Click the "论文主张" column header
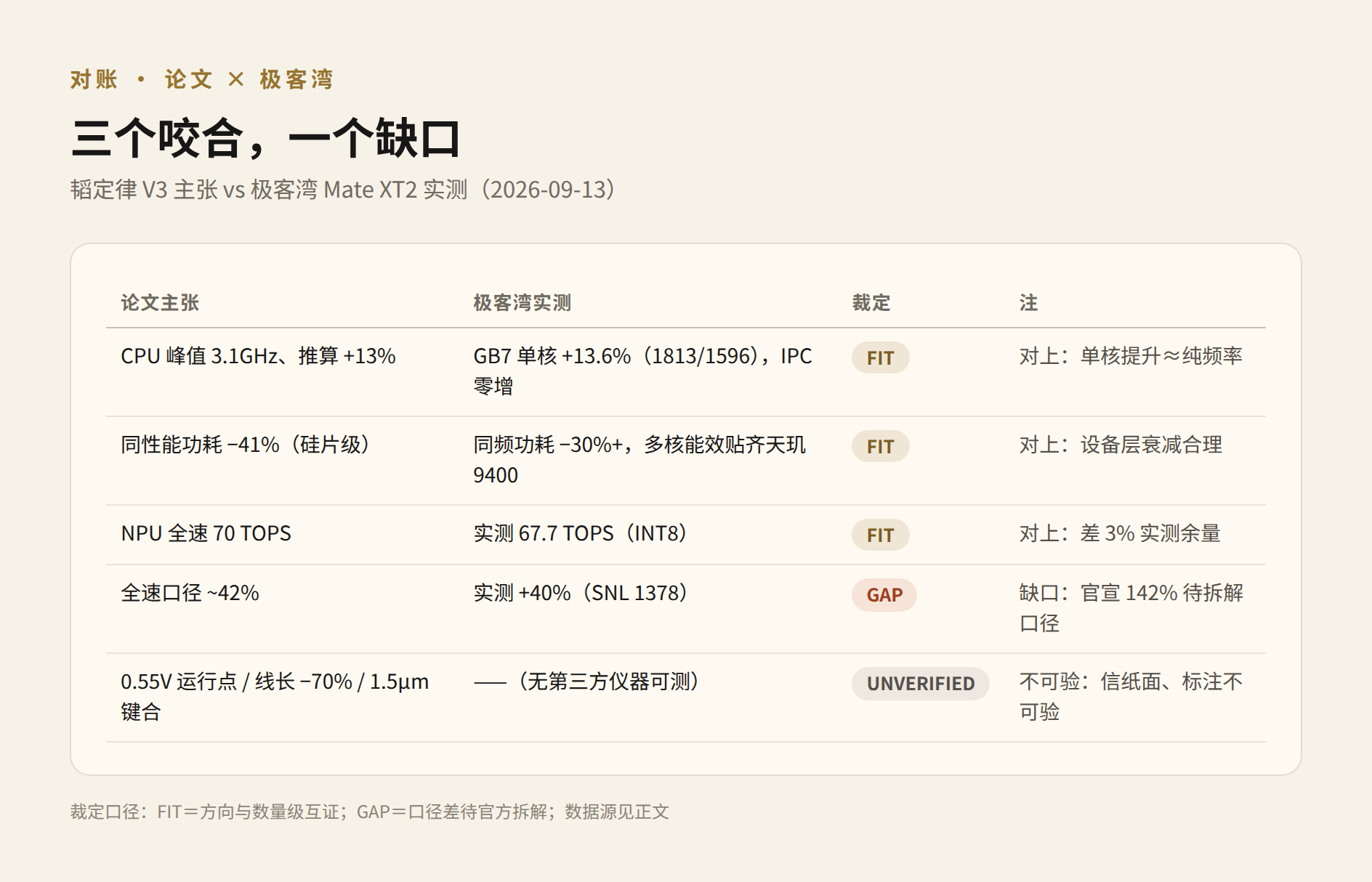This screenshot has height=882, width=1372. (160, 303)
